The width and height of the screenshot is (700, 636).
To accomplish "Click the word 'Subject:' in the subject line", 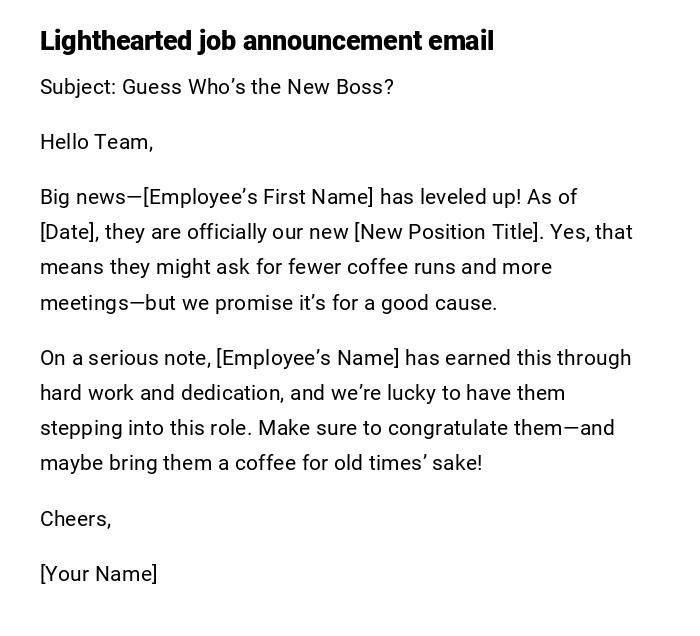I will click(78, 87).
